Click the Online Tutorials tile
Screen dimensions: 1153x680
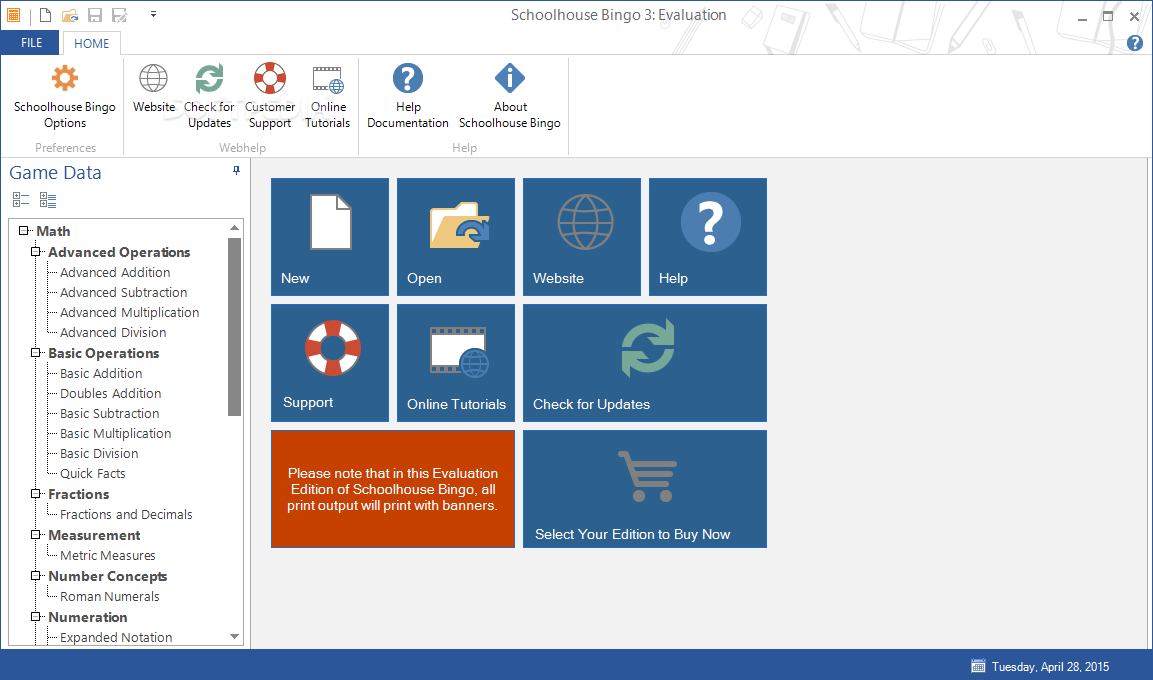pyautogui.click(x=456, y=362)
